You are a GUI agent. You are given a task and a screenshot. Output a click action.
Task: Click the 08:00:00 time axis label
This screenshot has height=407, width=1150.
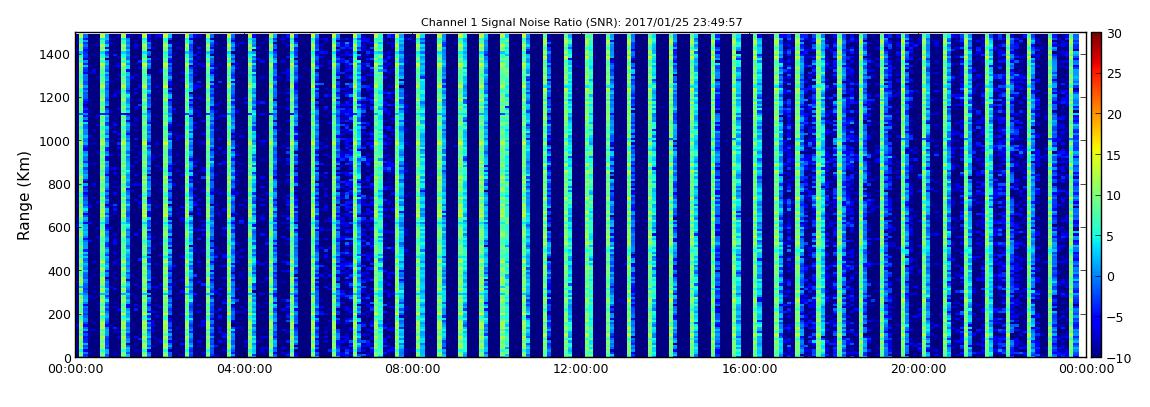413,369
